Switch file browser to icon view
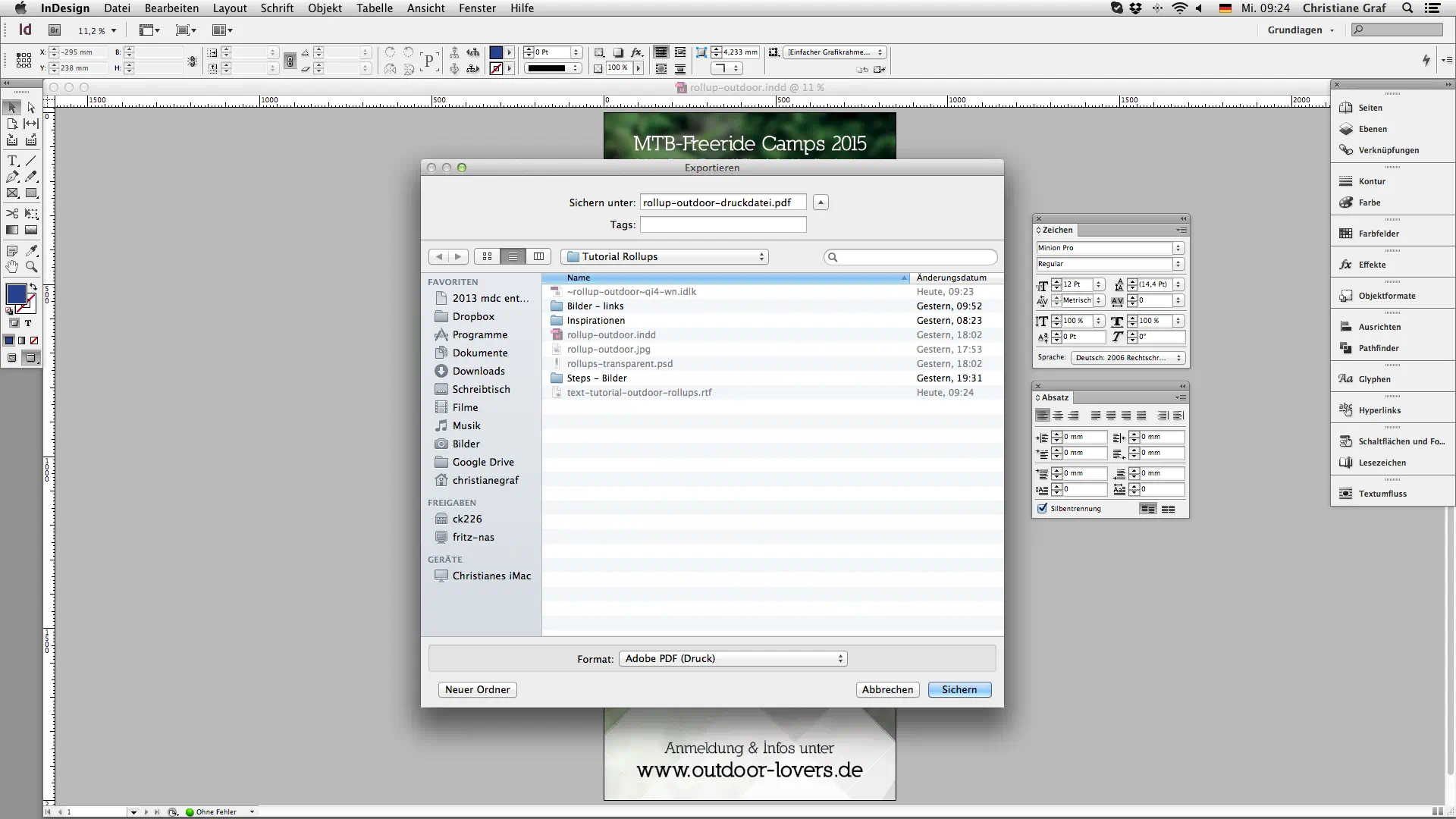This screenshot has height=819, width=1456. pos(488,256)
